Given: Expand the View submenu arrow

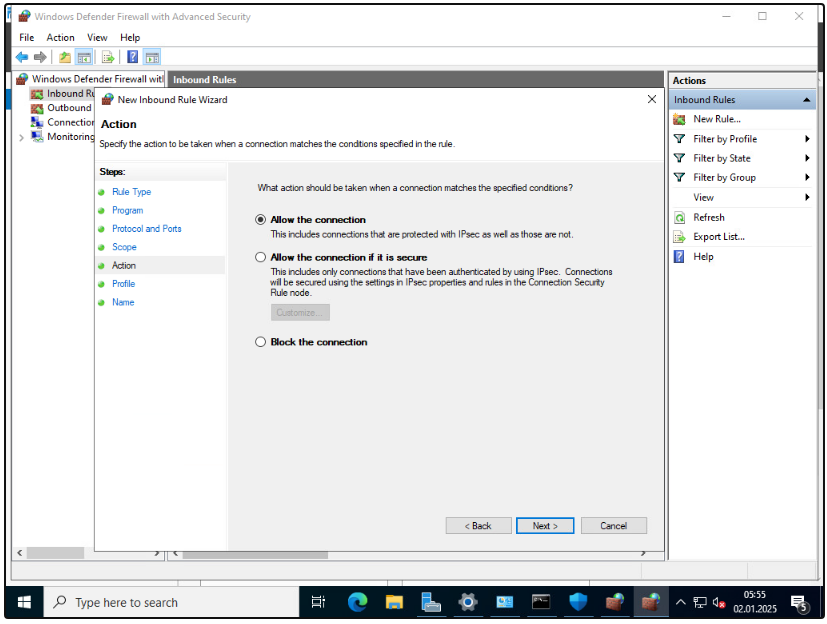Looking at the screenshot, I should point(807,197).
